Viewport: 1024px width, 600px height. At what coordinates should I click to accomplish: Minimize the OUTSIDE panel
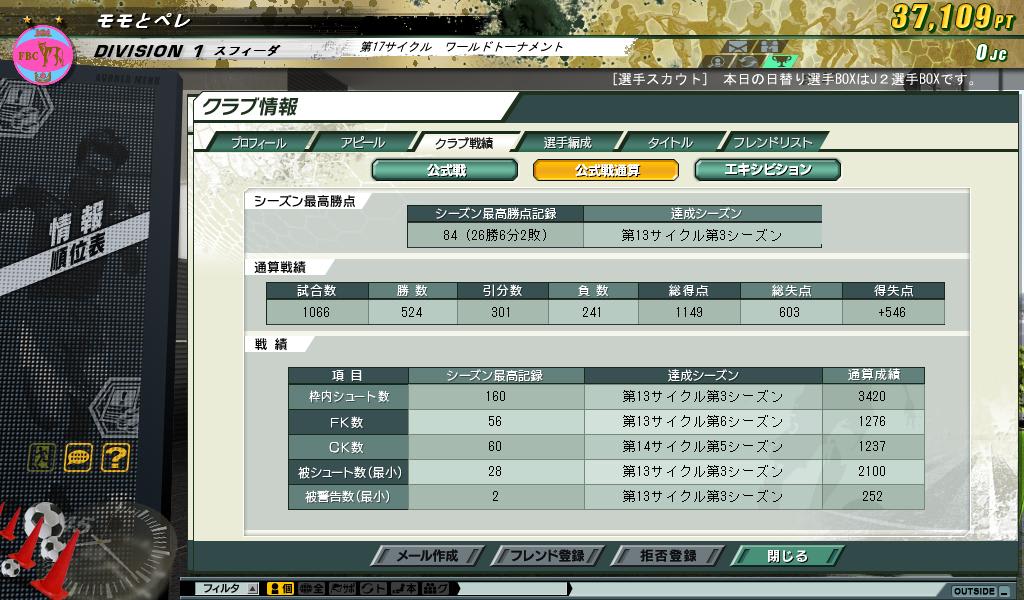click(x=1005, y=591)
